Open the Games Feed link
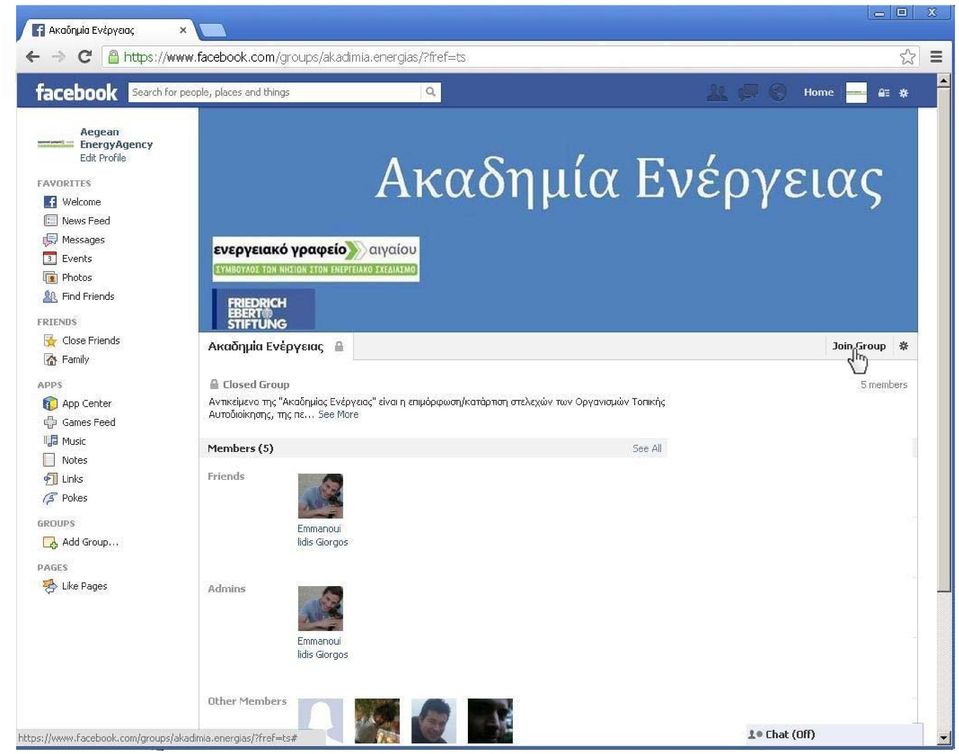Screen dimensions: 959x754 [x=89, y=423]
